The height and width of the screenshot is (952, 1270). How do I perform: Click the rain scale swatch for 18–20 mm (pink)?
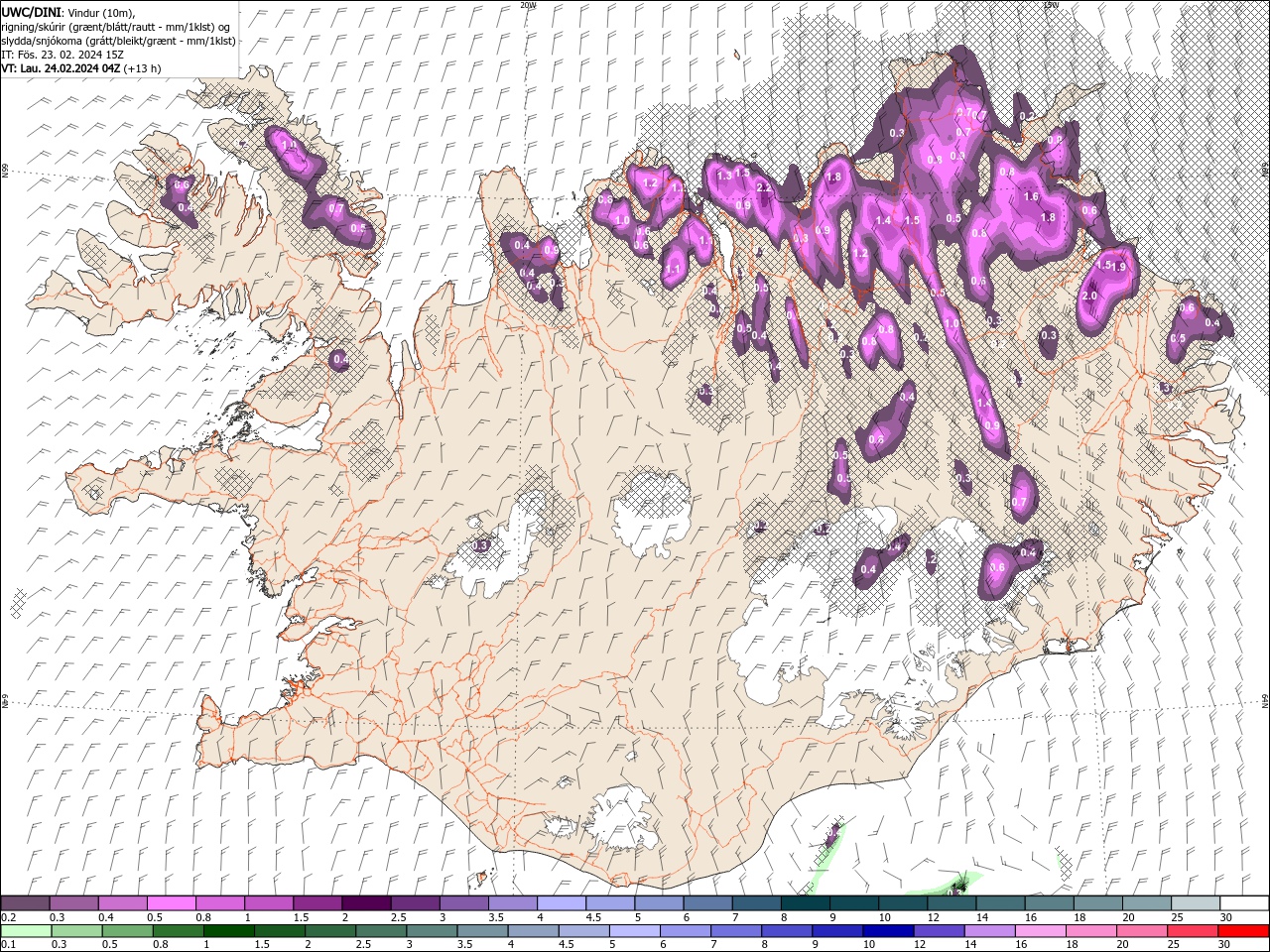pos(1091,931)
